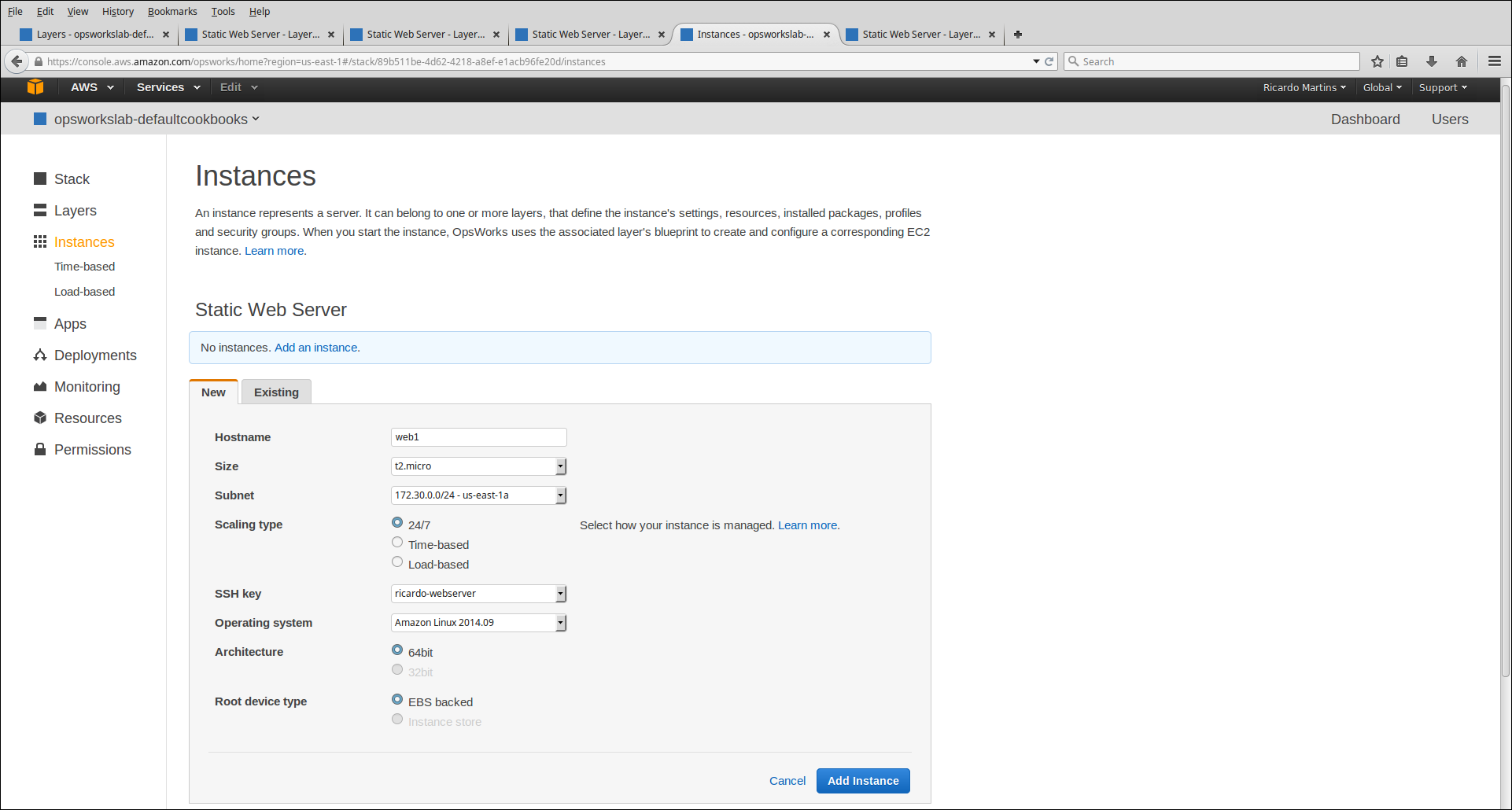Open Monitoring via its chart icon
This screenshot has height=810, width=1512.
40,387
